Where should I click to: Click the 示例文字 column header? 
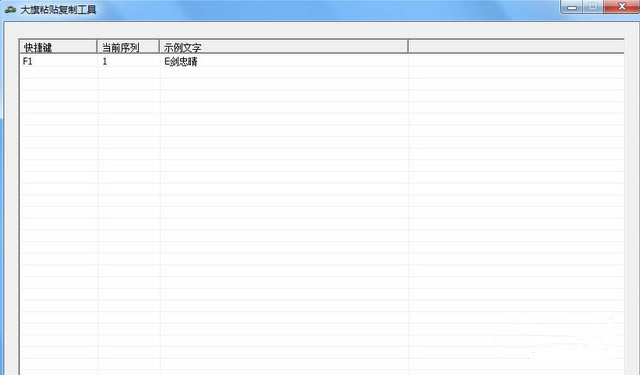tap(283, 47)
